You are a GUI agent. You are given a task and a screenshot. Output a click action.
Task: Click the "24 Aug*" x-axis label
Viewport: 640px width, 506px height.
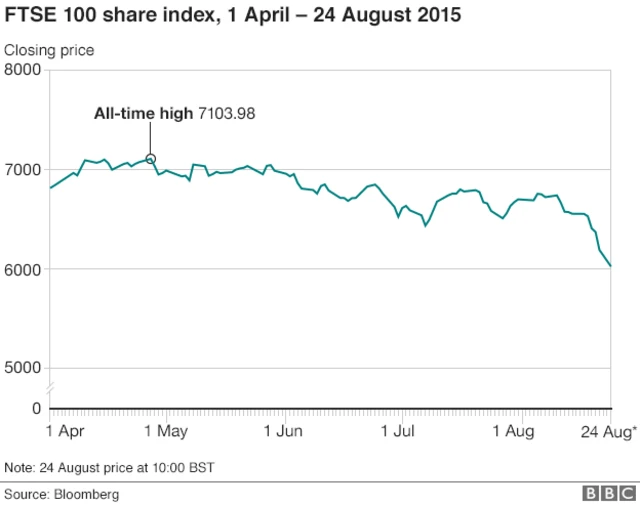(608, 432)
